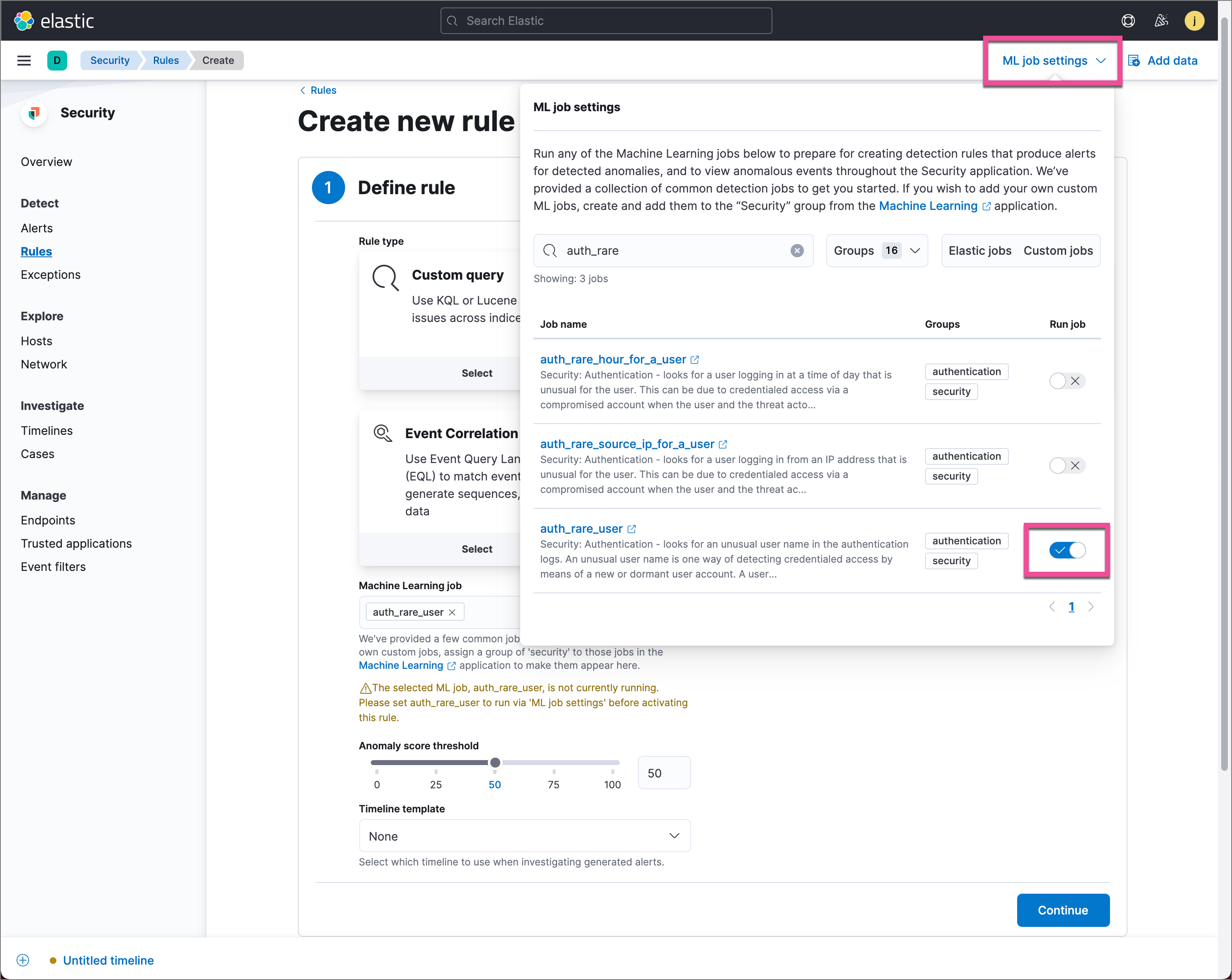Open the Timeline template None dropdown
The image size is (1232, 980).
(524, 836)
